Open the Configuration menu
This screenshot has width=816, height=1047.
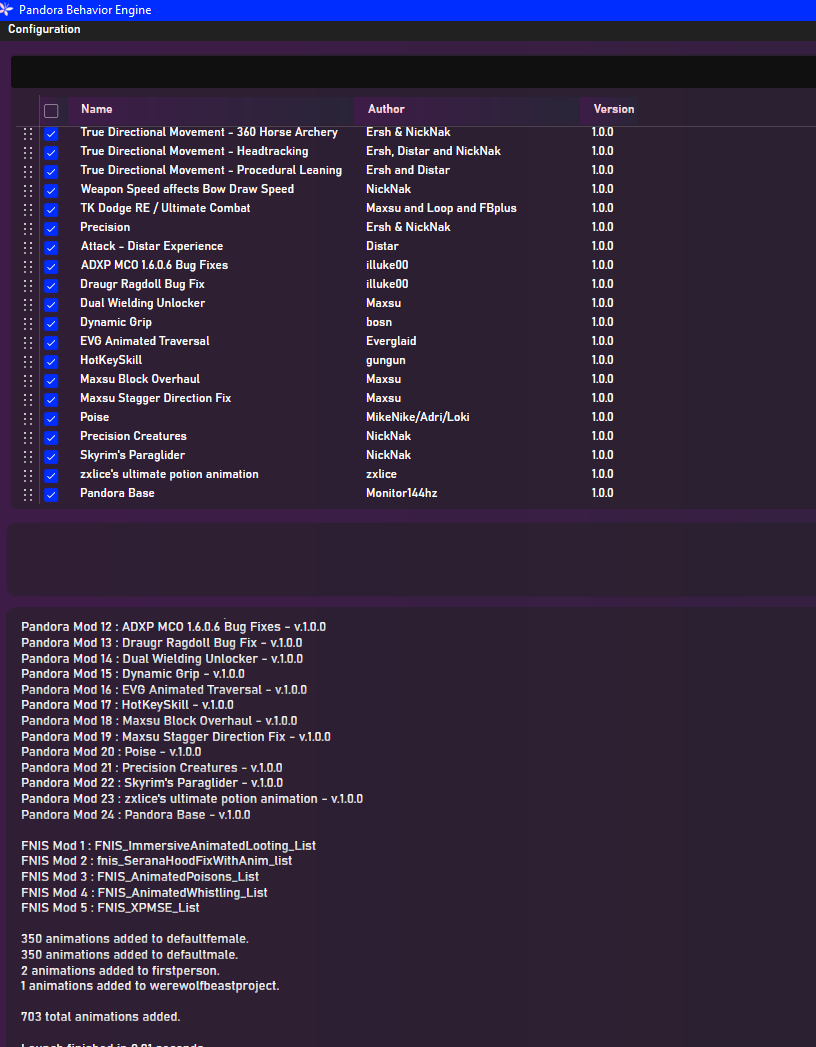point(44,29)
